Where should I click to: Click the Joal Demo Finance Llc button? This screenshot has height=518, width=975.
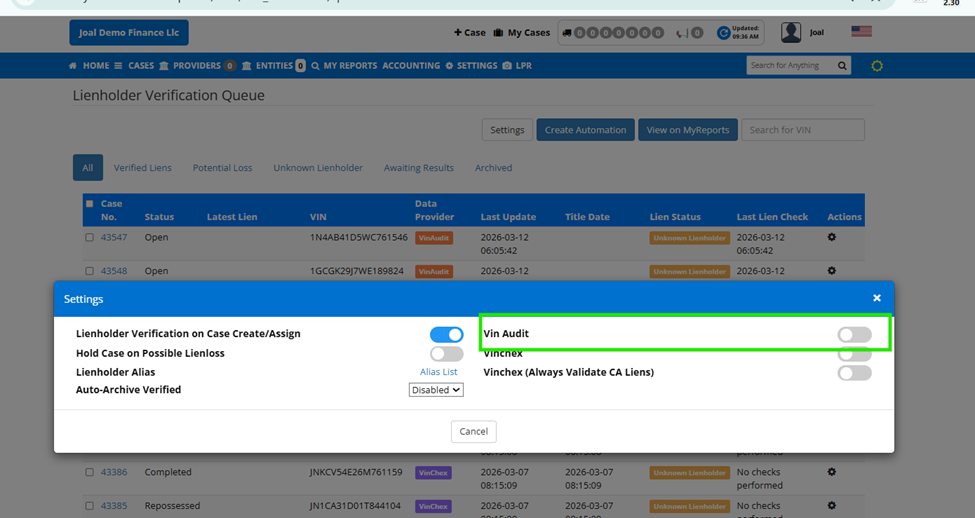[129, 32]
